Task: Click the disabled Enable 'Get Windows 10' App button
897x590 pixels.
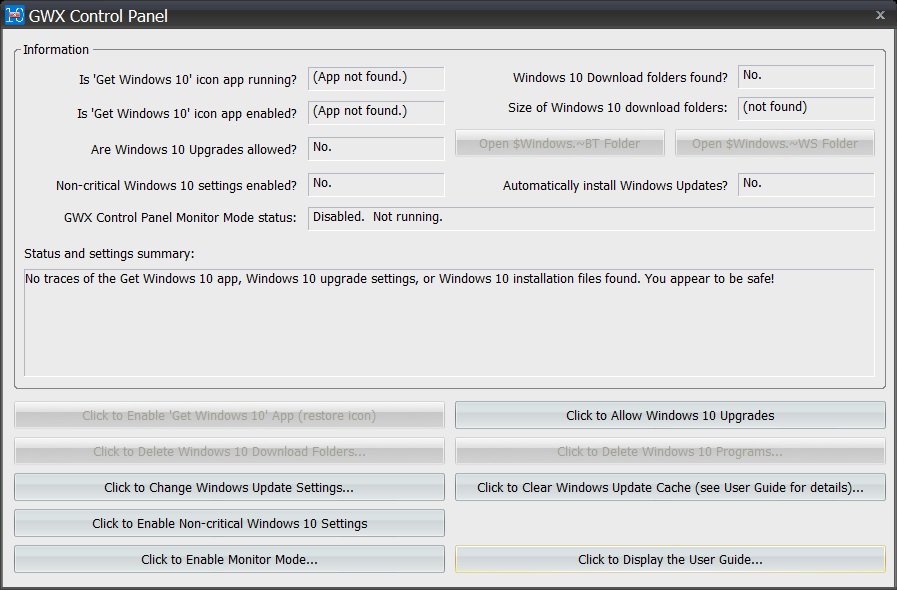Action: tap(229, 415)
